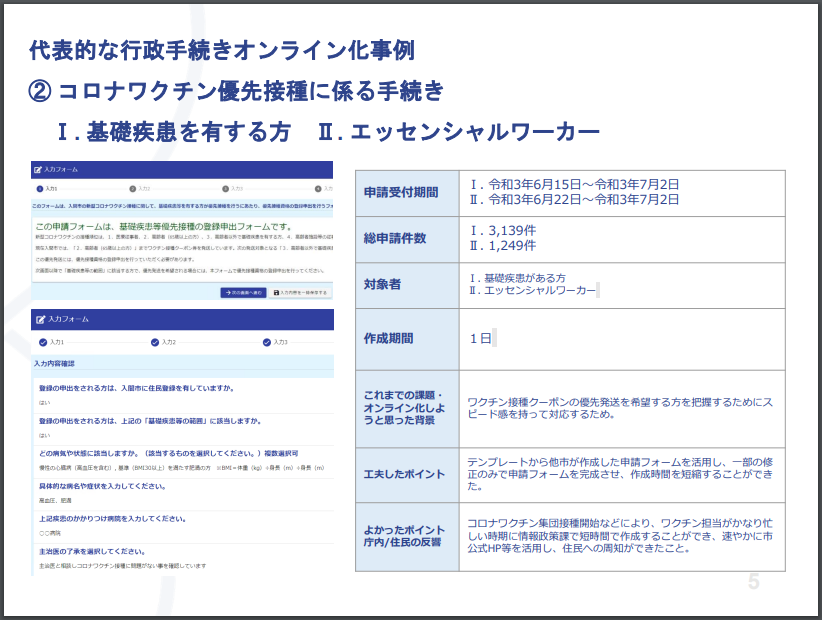Click the question 具体的な病名や症状を入力してください

point(103,486)
